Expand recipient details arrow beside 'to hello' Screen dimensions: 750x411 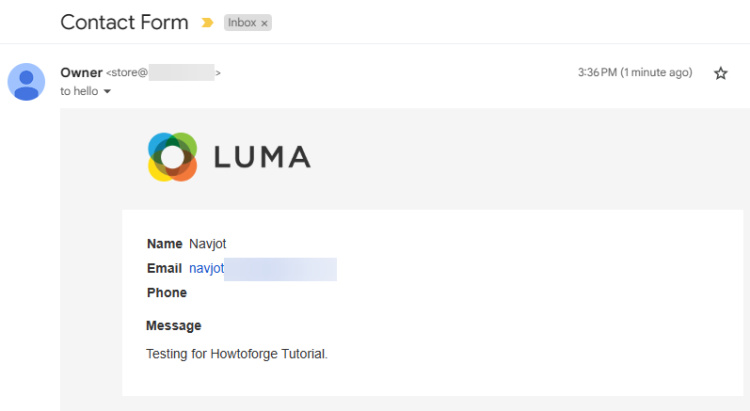pos(107,92)
